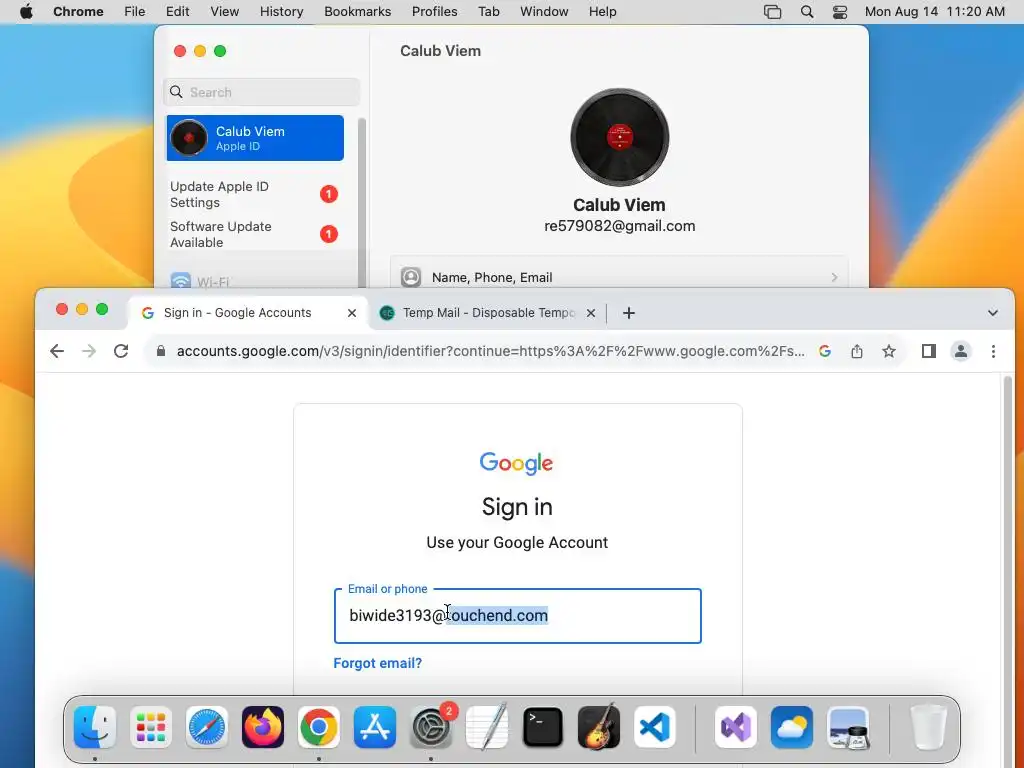Select Calub Viem Apple ID sidebar item
This screenshot has height=768, width=1024.
click(x=255, y=138)
